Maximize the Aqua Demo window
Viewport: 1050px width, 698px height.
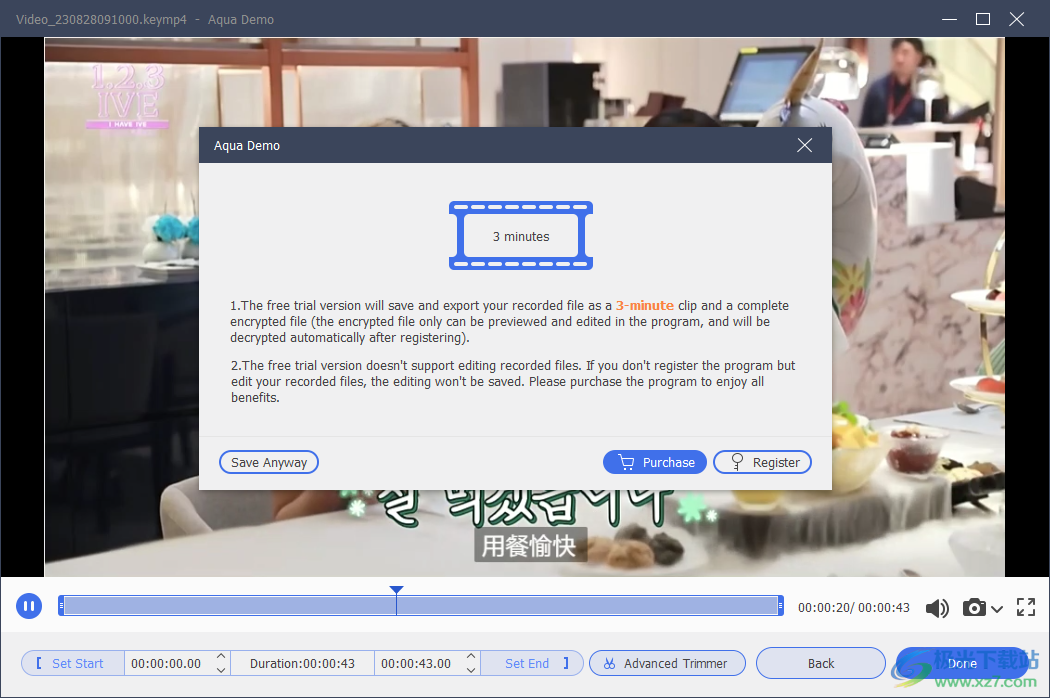(x=983, y=19)
